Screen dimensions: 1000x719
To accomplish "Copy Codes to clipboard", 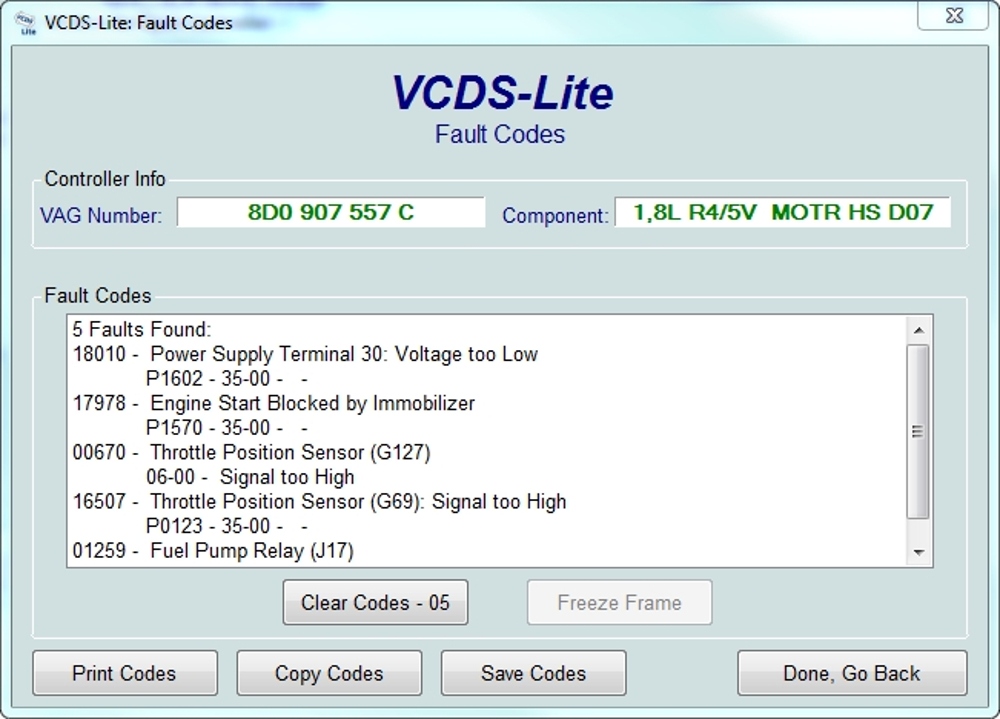I will [x=329, y=673].
